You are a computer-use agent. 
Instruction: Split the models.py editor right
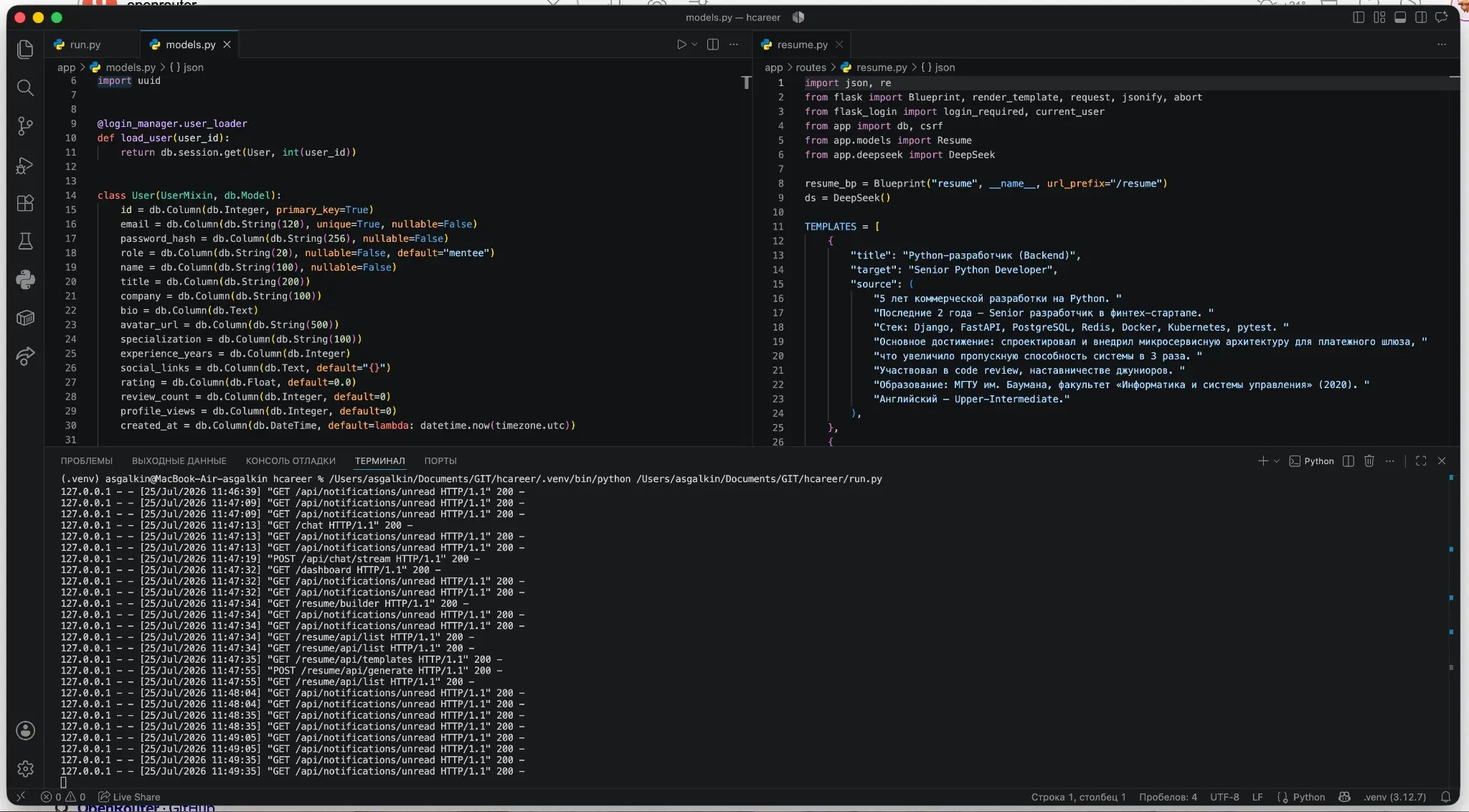[x=712, y=44]
